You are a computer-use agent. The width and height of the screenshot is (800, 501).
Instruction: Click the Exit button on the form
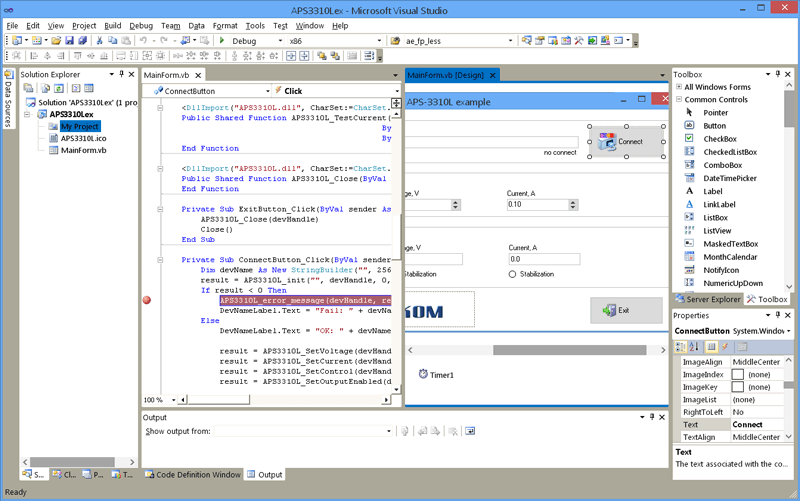click(x=627, y=310)
